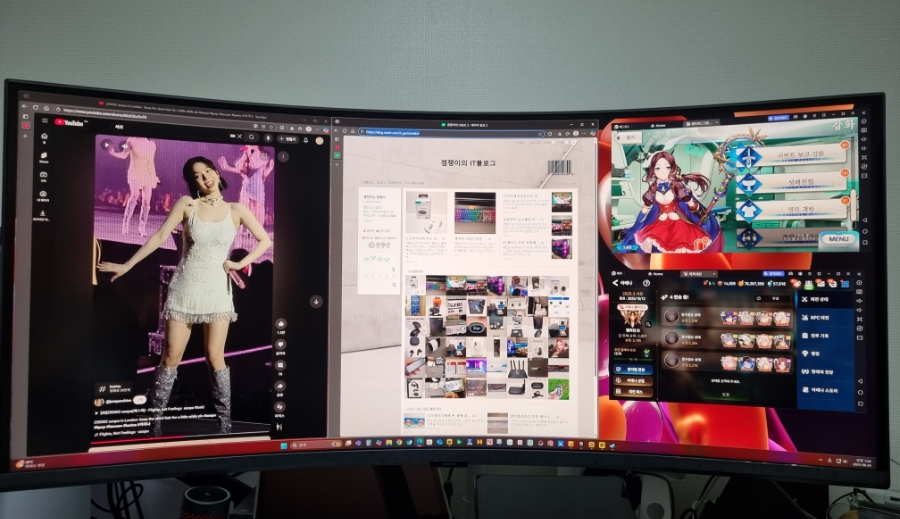Open the YouTube account avatar menu
This screenshot has height=519, width=900.
tap(320, 140)
